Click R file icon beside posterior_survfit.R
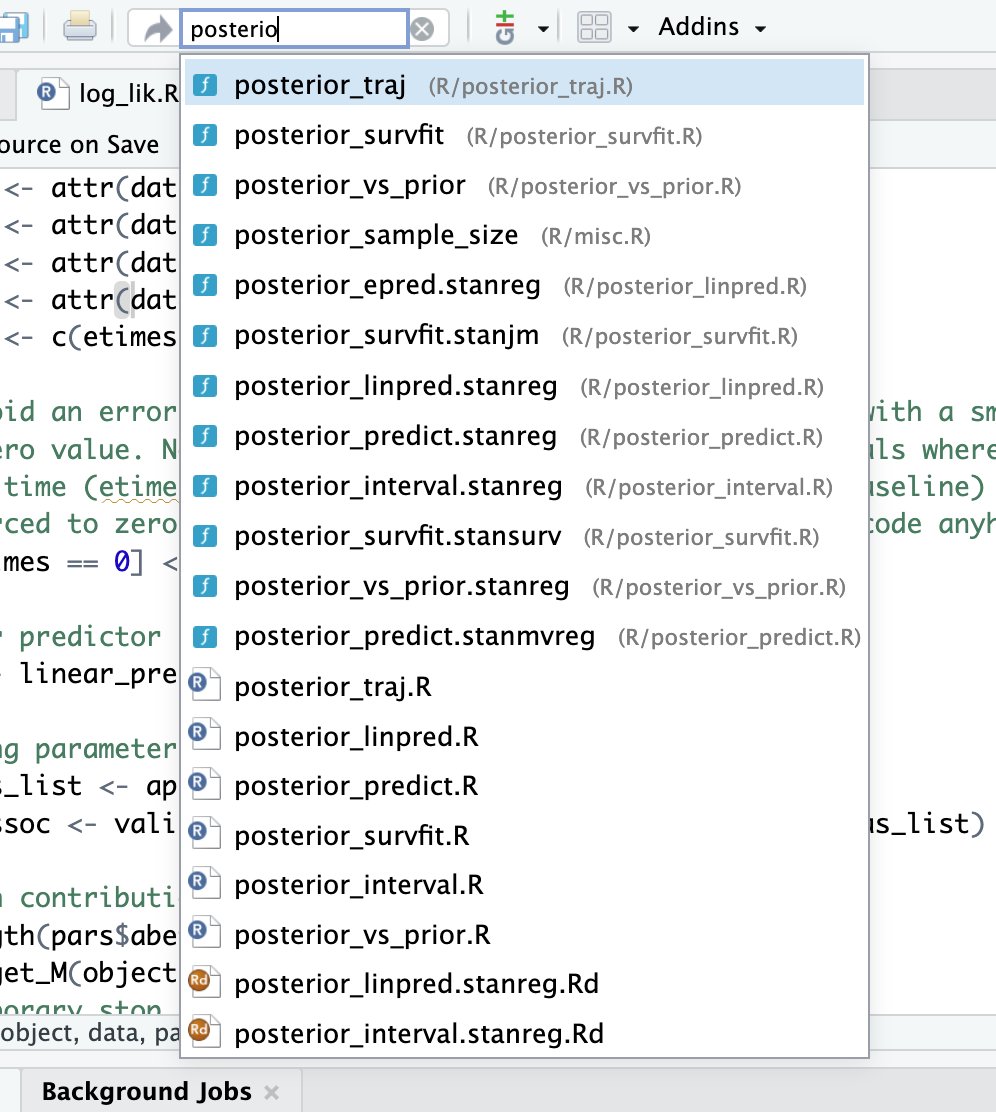 click(204, 835)
